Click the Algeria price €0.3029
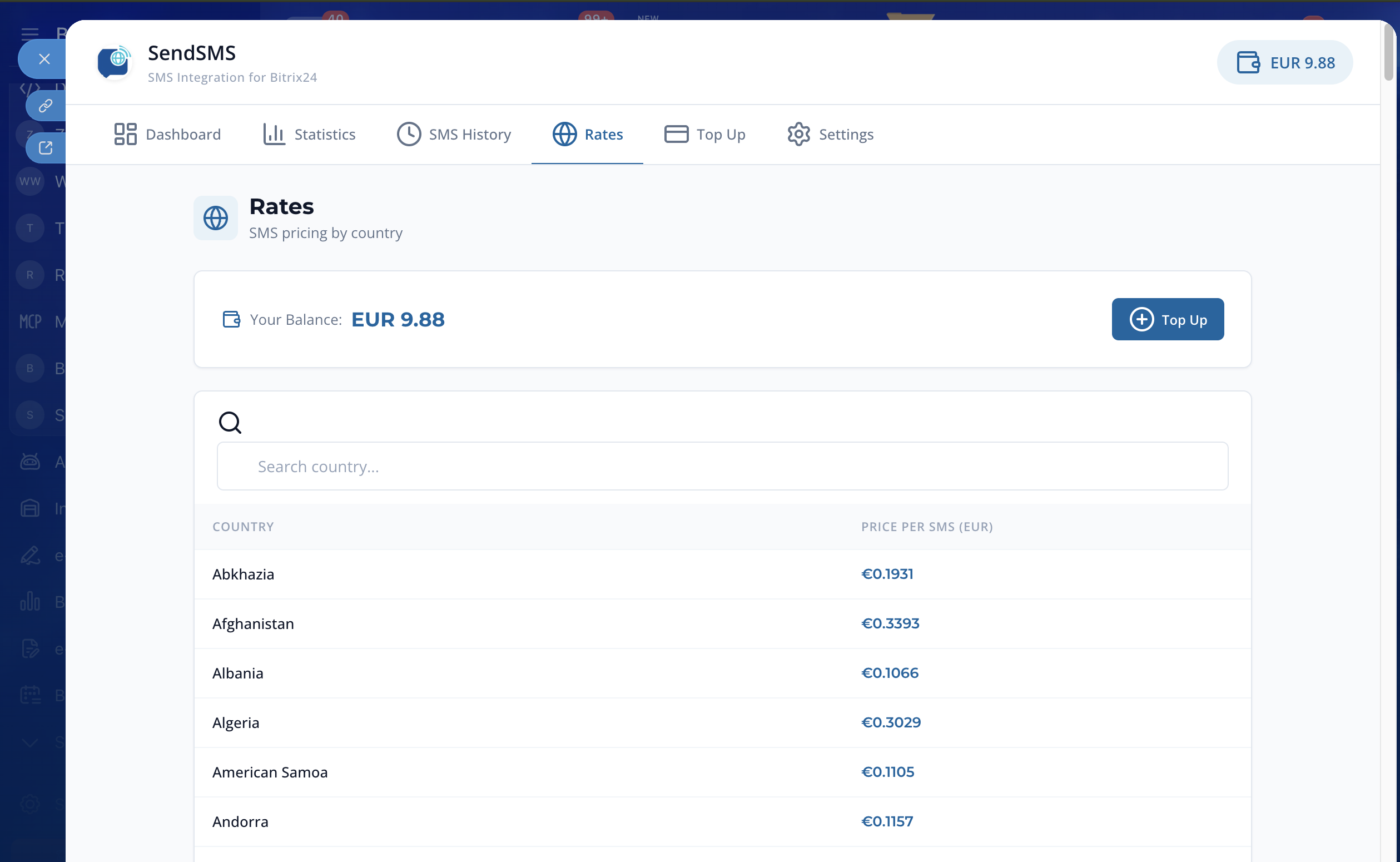The width and height of the screenshot is (1400, 862). tap(891, 722)
